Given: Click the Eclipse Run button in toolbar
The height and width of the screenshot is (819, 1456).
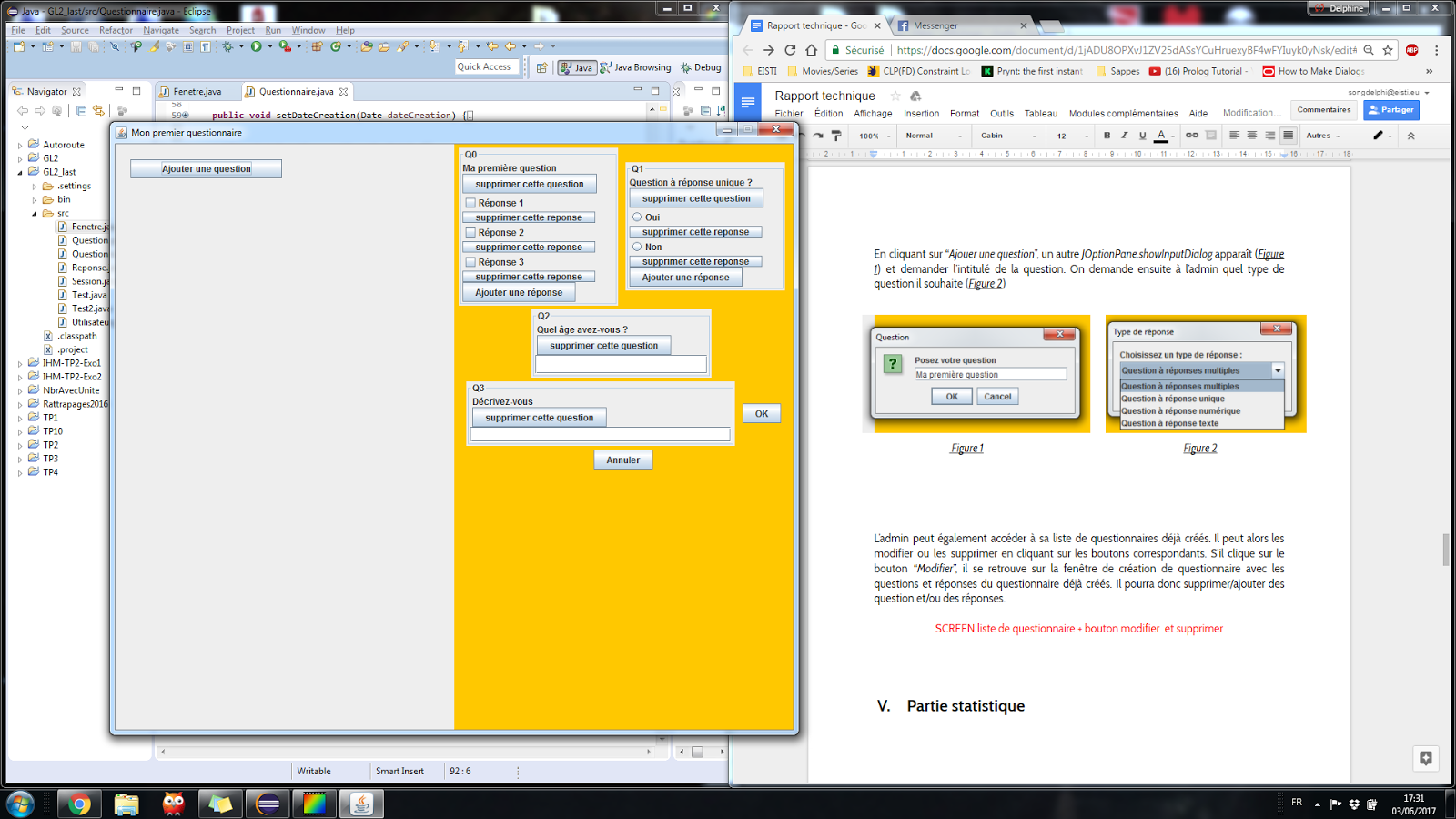Looking at the screenshot, I should coord(257,46).
